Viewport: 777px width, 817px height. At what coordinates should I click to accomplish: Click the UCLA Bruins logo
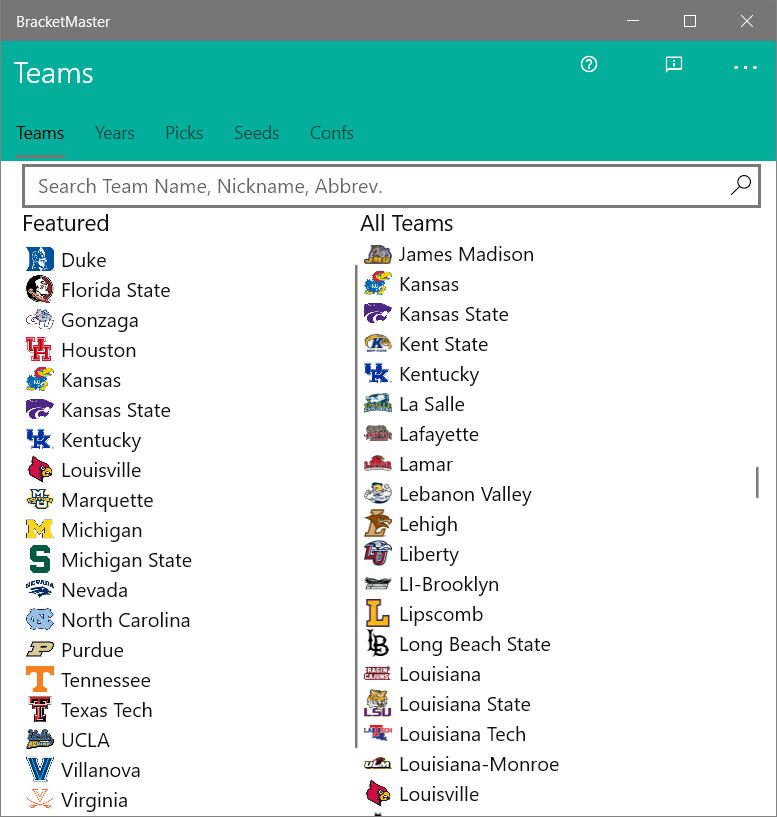40,739
